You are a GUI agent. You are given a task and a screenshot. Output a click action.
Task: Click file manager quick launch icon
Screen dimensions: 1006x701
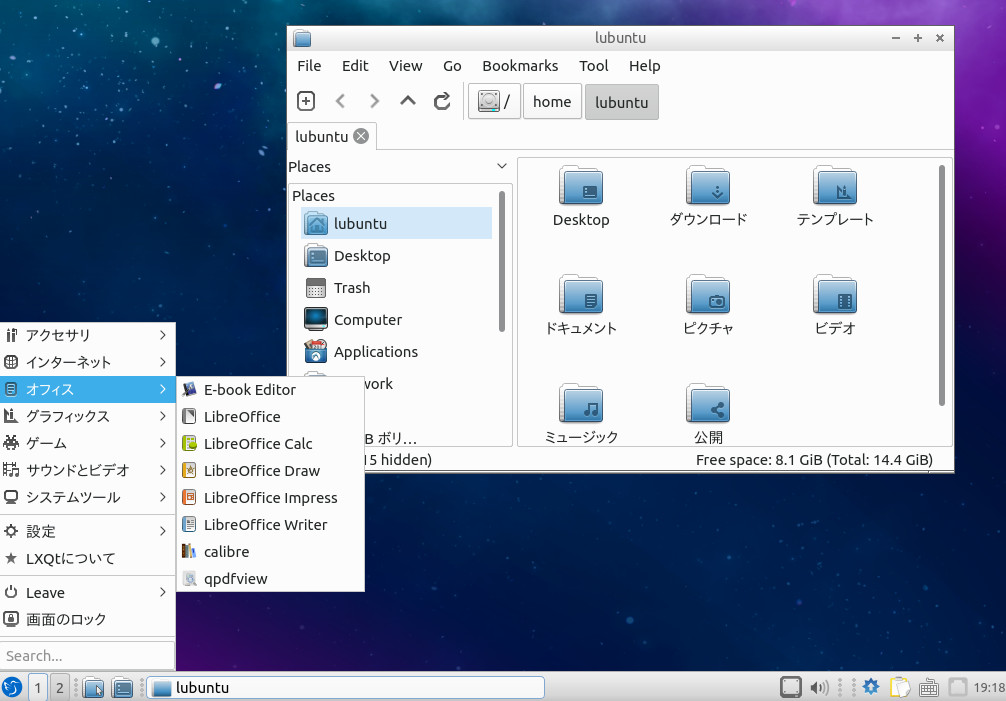[x=94, y=688]
